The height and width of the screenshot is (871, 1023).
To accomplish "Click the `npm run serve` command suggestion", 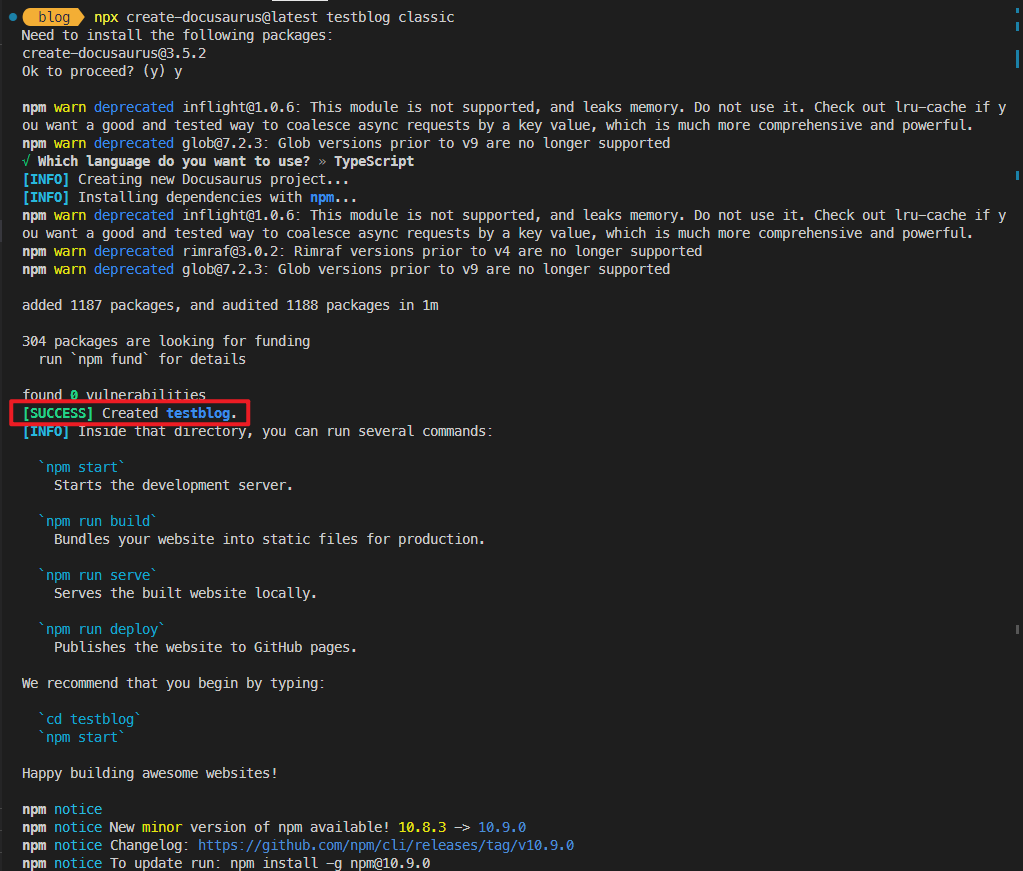I will (97, 574).
